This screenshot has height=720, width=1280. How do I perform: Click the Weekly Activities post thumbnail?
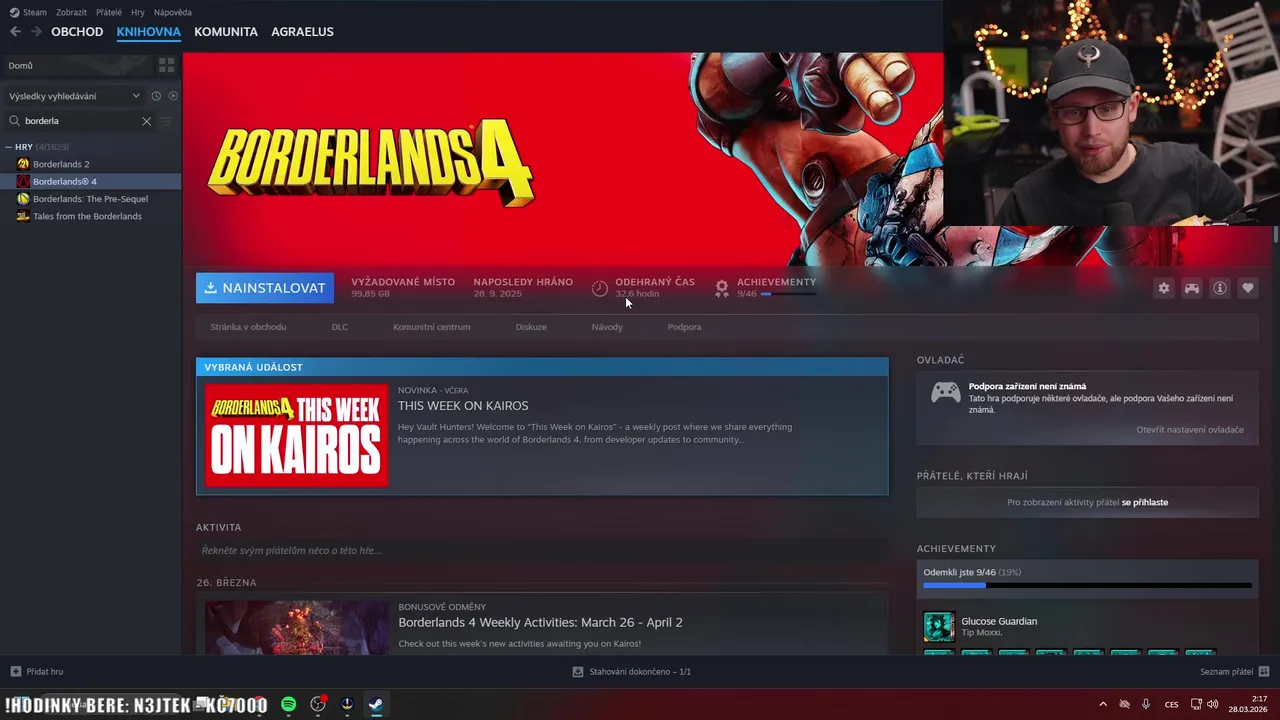coord(297,628)
